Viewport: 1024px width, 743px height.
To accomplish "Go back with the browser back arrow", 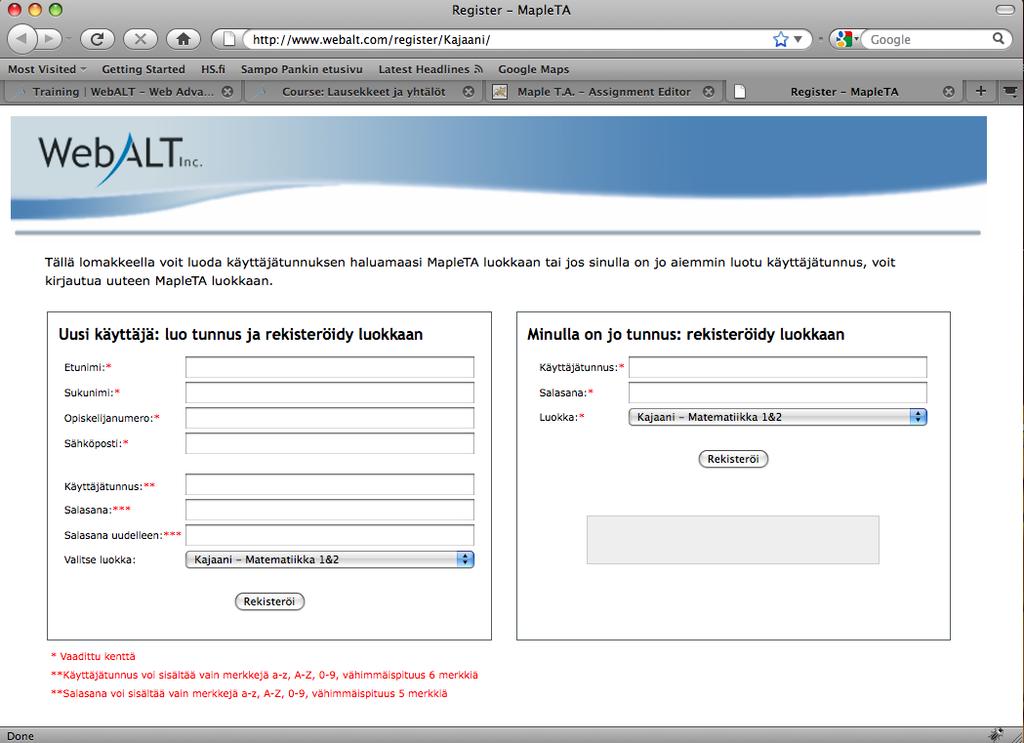I will (x=22, y=39).
